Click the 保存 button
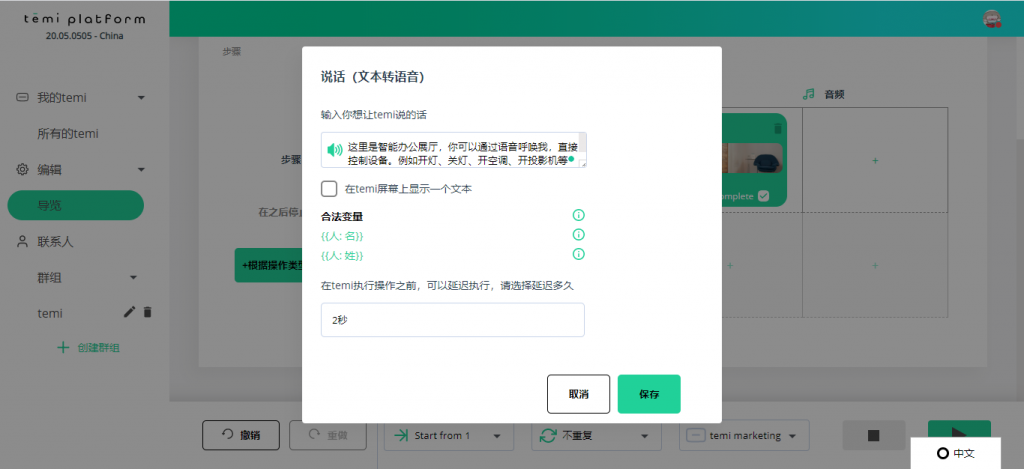The height and width of the screenshot is (469, 1024). 649,394
